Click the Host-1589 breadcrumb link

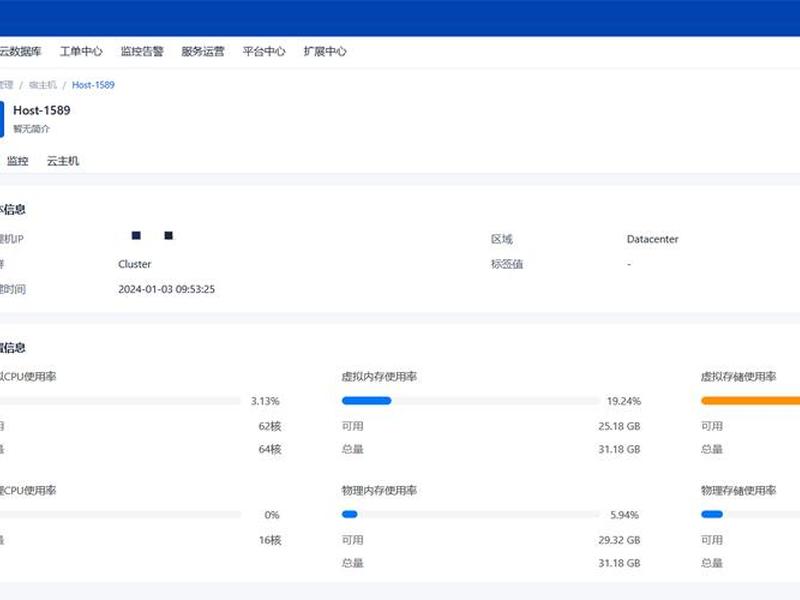click(x=93, y=85)
